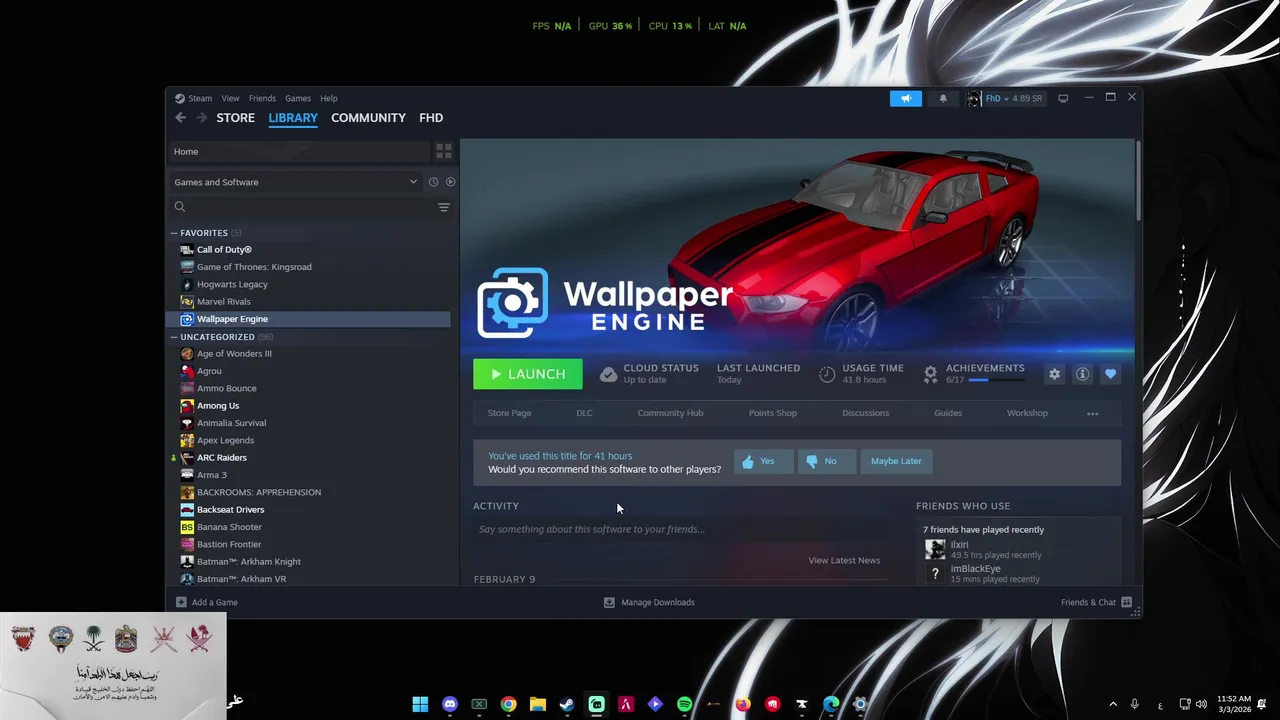Switch to collections grid view icon
This screenshot has width=1280, height=720.
444,151
